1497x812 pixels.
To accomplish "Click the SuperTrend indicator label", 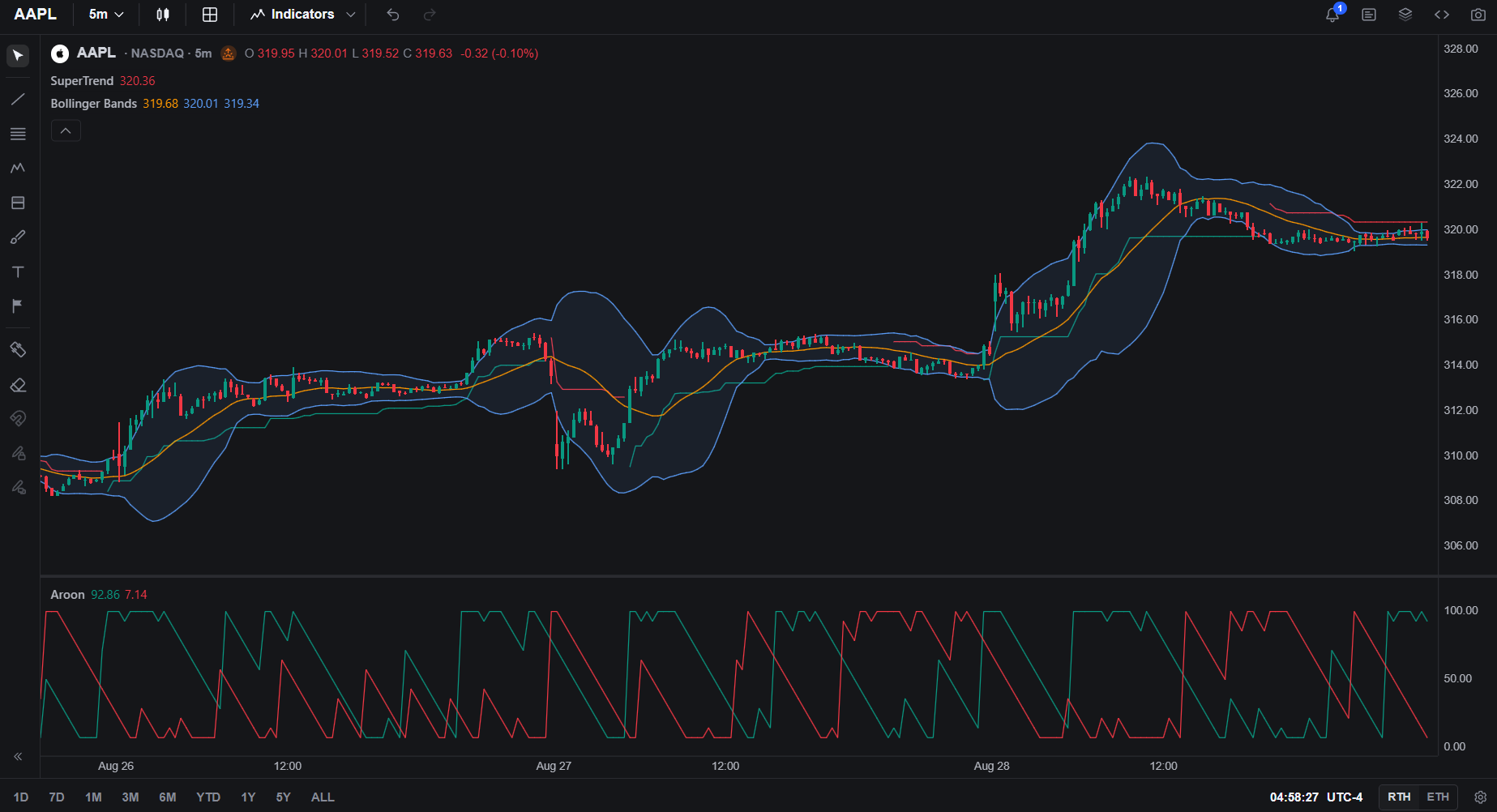I will pyautogui.click(x=82, y=81).
